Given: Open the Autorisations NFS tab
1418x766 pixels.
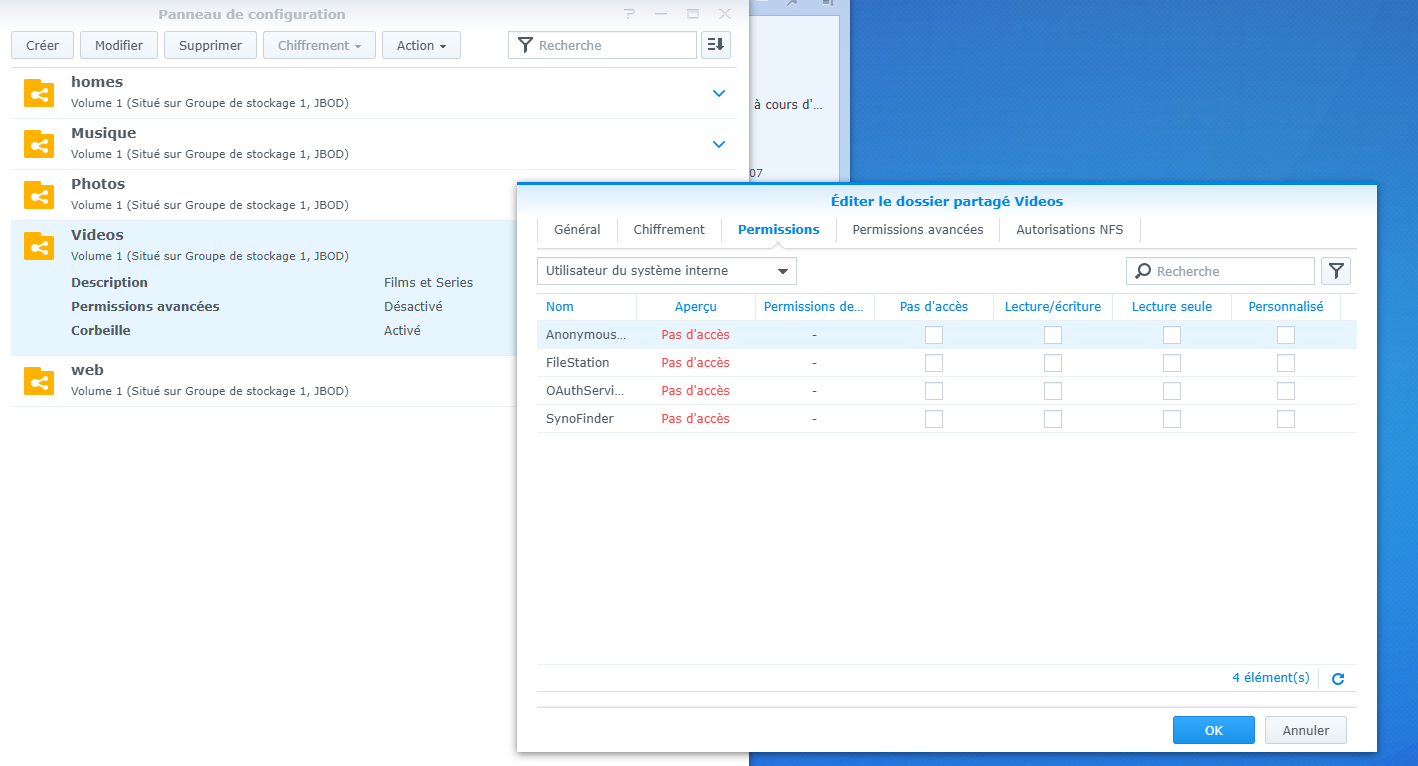Looking at the screenshot, I should coord(1069,229).
